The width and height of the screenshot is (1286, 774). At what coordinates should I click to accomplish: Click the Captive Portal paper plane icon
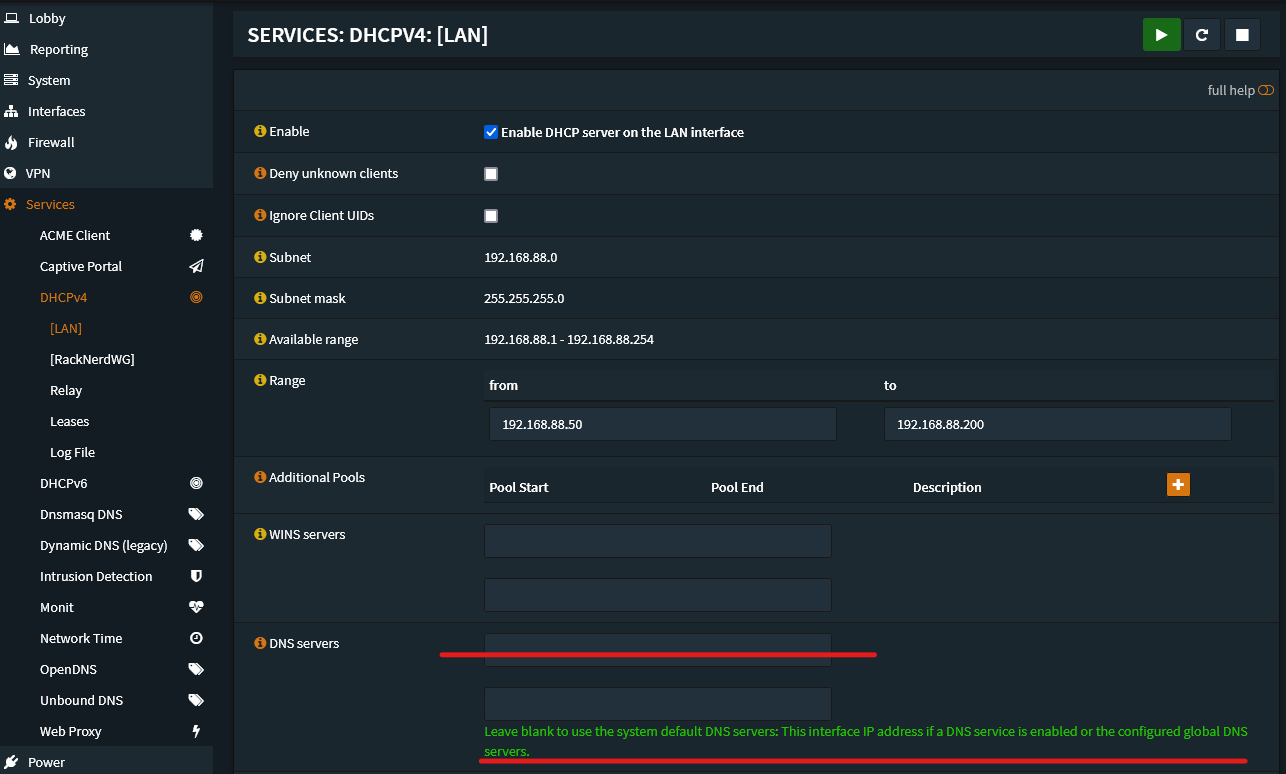(x=196, y=266)
